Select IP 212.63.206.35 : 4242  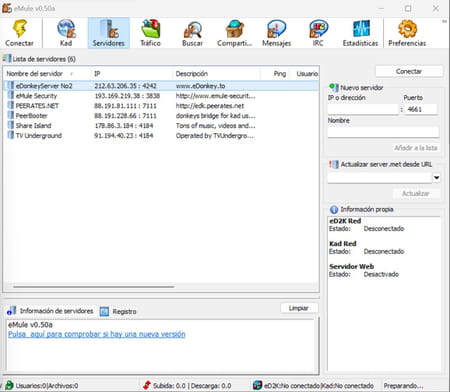click(125, 86)
